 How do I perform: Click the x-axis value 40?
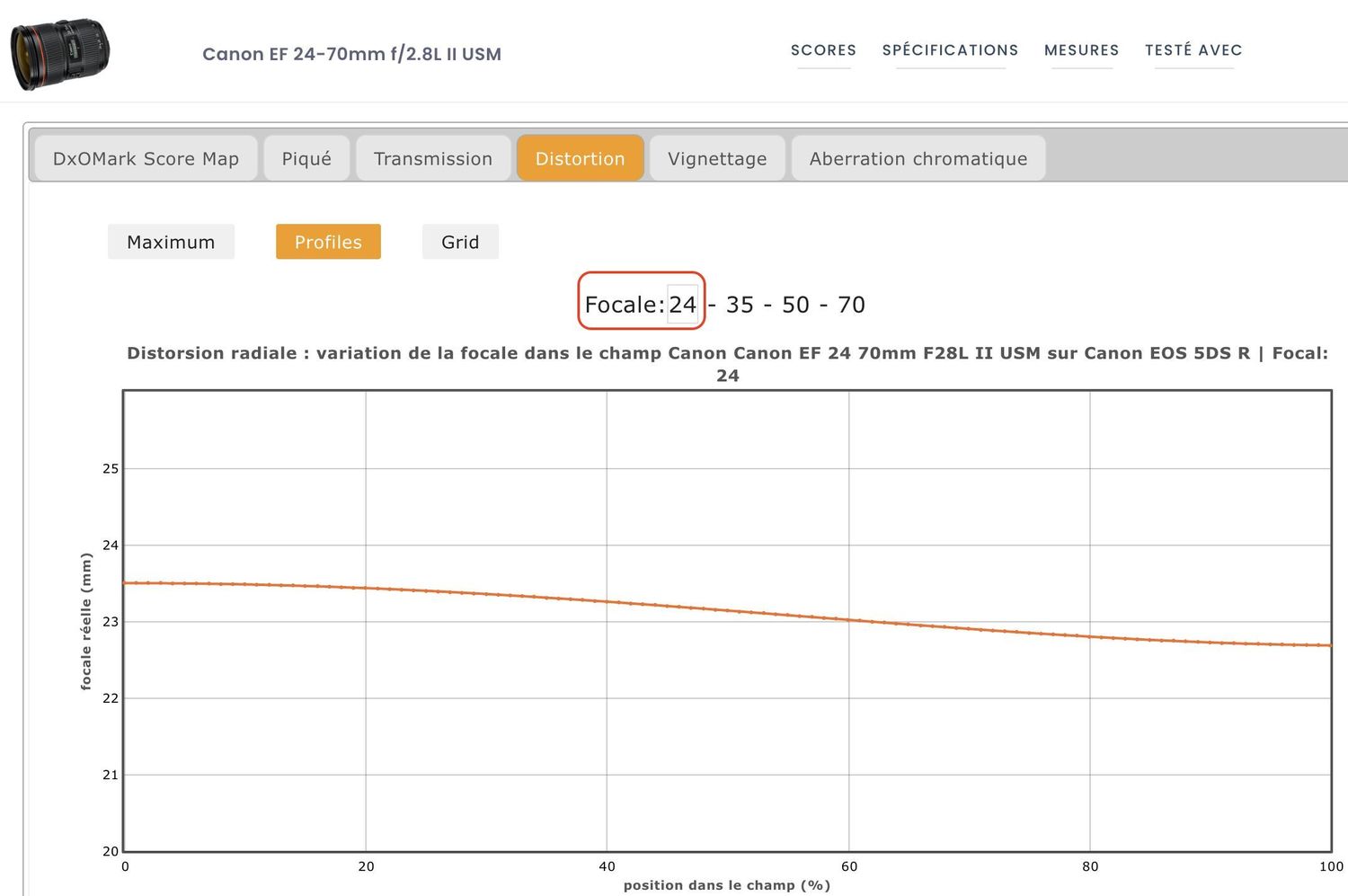click(x=607, y=866)
